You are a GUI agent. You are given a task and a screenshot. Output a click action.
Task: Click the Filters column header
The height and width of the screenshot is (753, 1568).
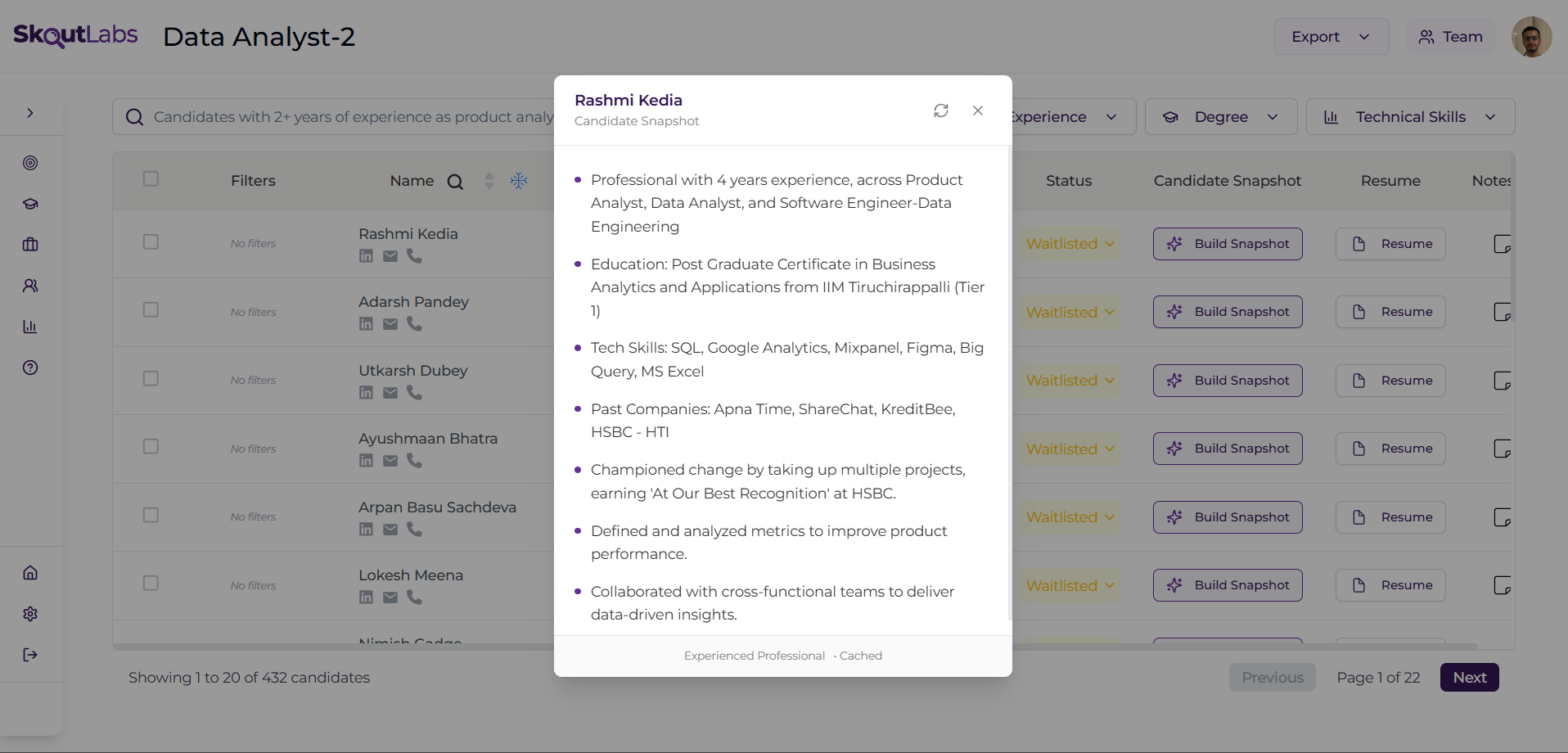point(253,181)
